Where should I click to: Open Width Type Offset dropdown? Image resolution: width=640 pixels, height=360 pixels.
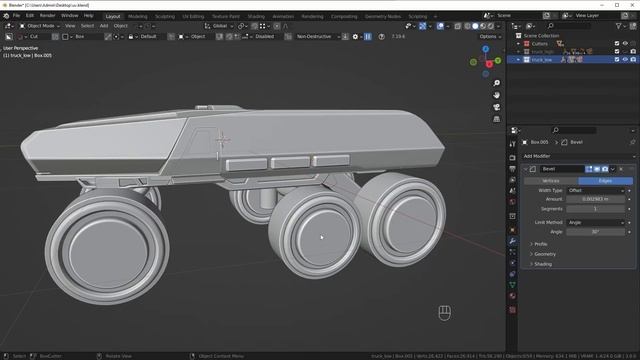coord(596,191)
